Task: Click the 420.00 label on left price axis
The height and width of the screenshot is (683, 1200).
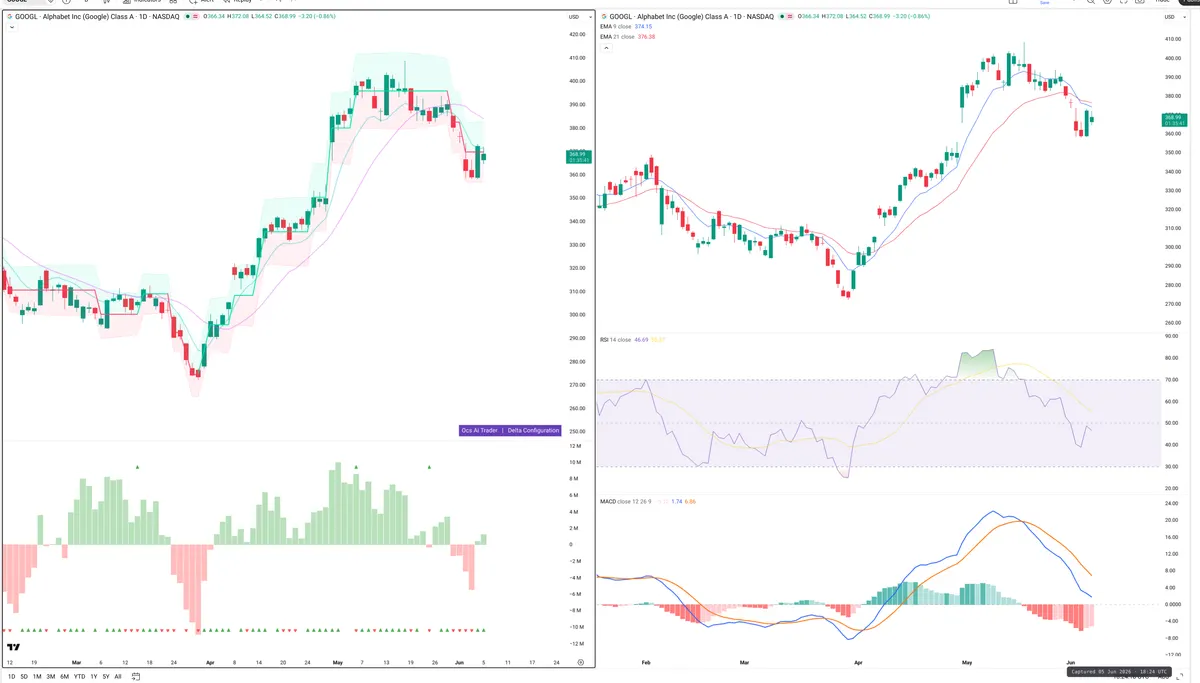Action: point(577,34)
